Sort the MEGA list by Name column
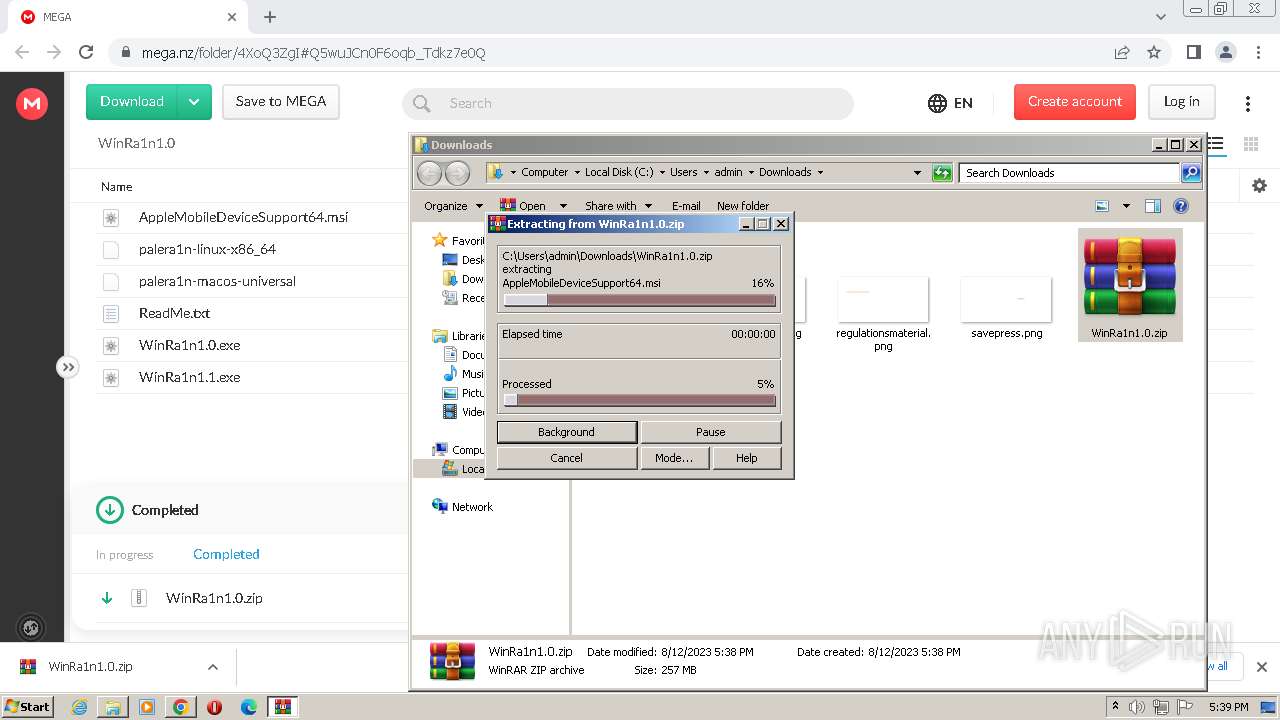The width and height of the screenshot is (1280, 720). (x=117, y=187)
